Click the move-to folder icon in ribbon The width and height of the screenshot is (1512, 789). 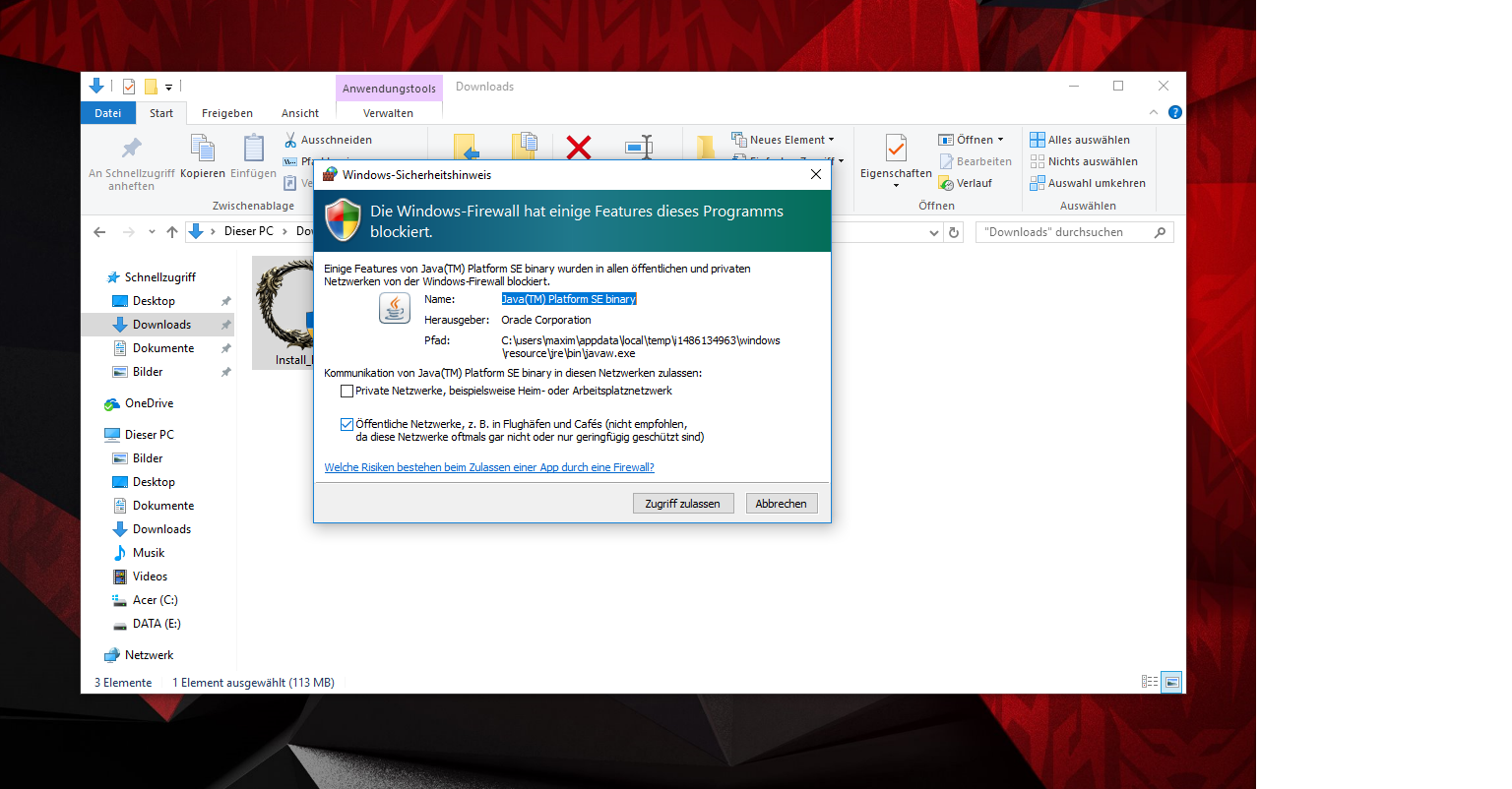pos(467,148)
